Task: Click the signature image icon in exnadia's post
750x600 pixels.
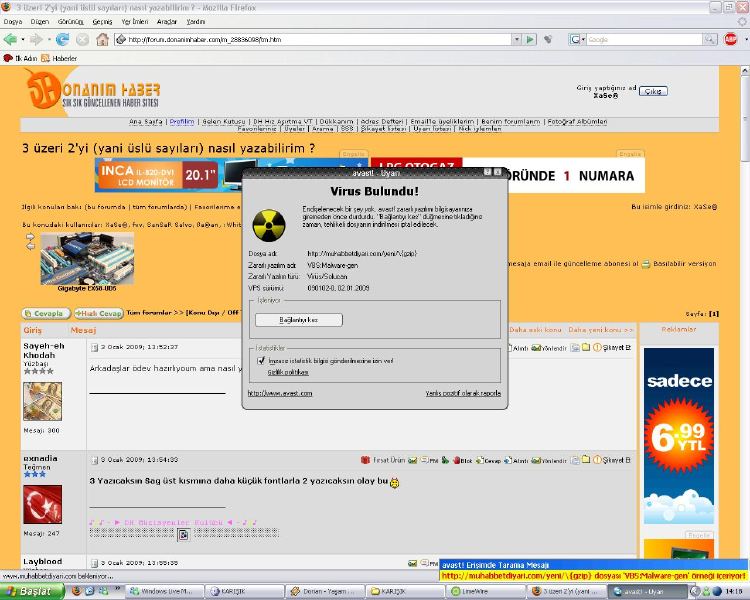Action: (x=184, y=534)
